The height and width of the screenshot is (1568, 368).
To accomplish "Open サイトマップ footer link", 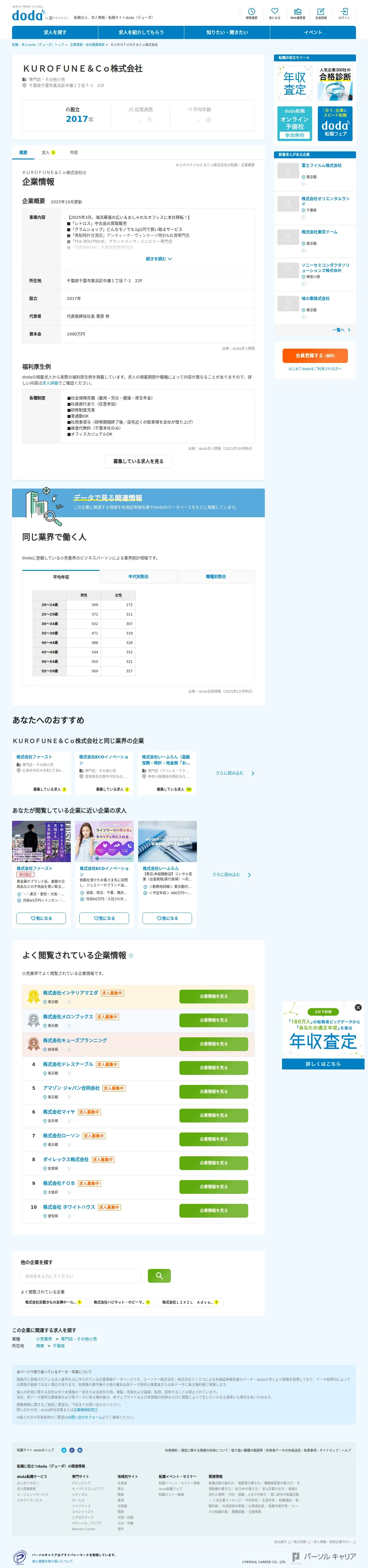I will pyautogui.click(x=328, y=1450).
